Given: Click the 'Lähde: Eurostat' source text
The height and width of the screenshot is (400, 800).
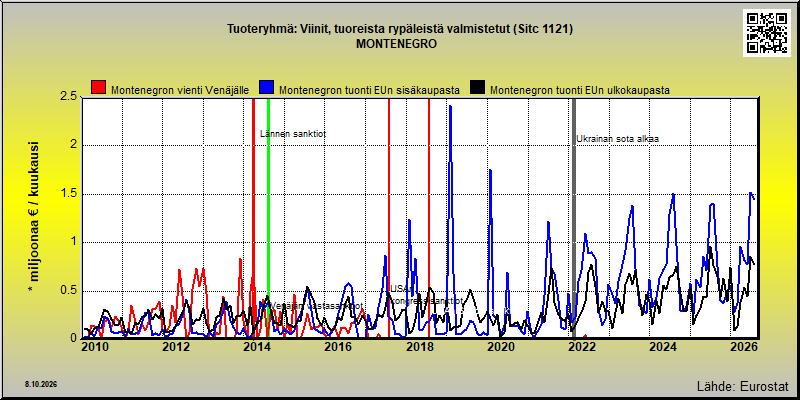Looking at the screenshot, I should coord(742,385).
